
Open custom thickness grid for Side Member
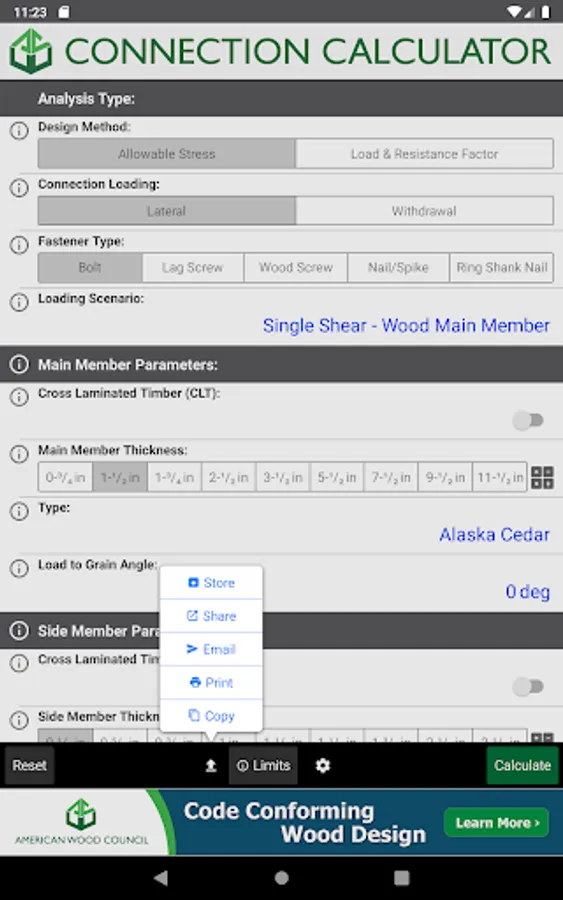pyautogui.click(x=542, y=737)
